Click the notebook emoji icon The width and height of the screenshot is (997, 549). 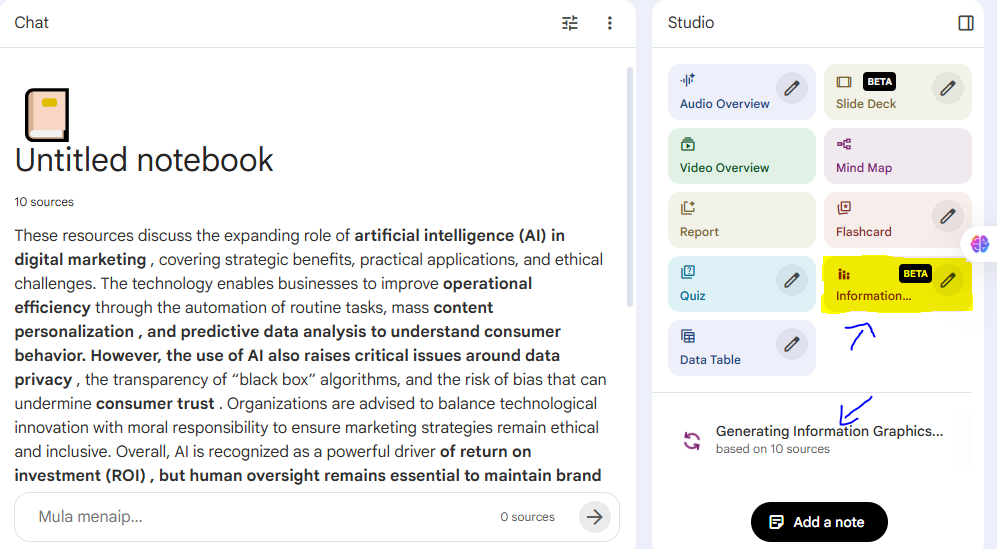[x=47, y=114]
